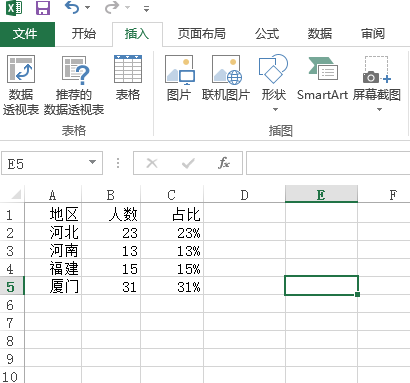This screenshot has width=410, height=383.
Task: Open the fx Insert Function dialog
Action: click(224, 163)
